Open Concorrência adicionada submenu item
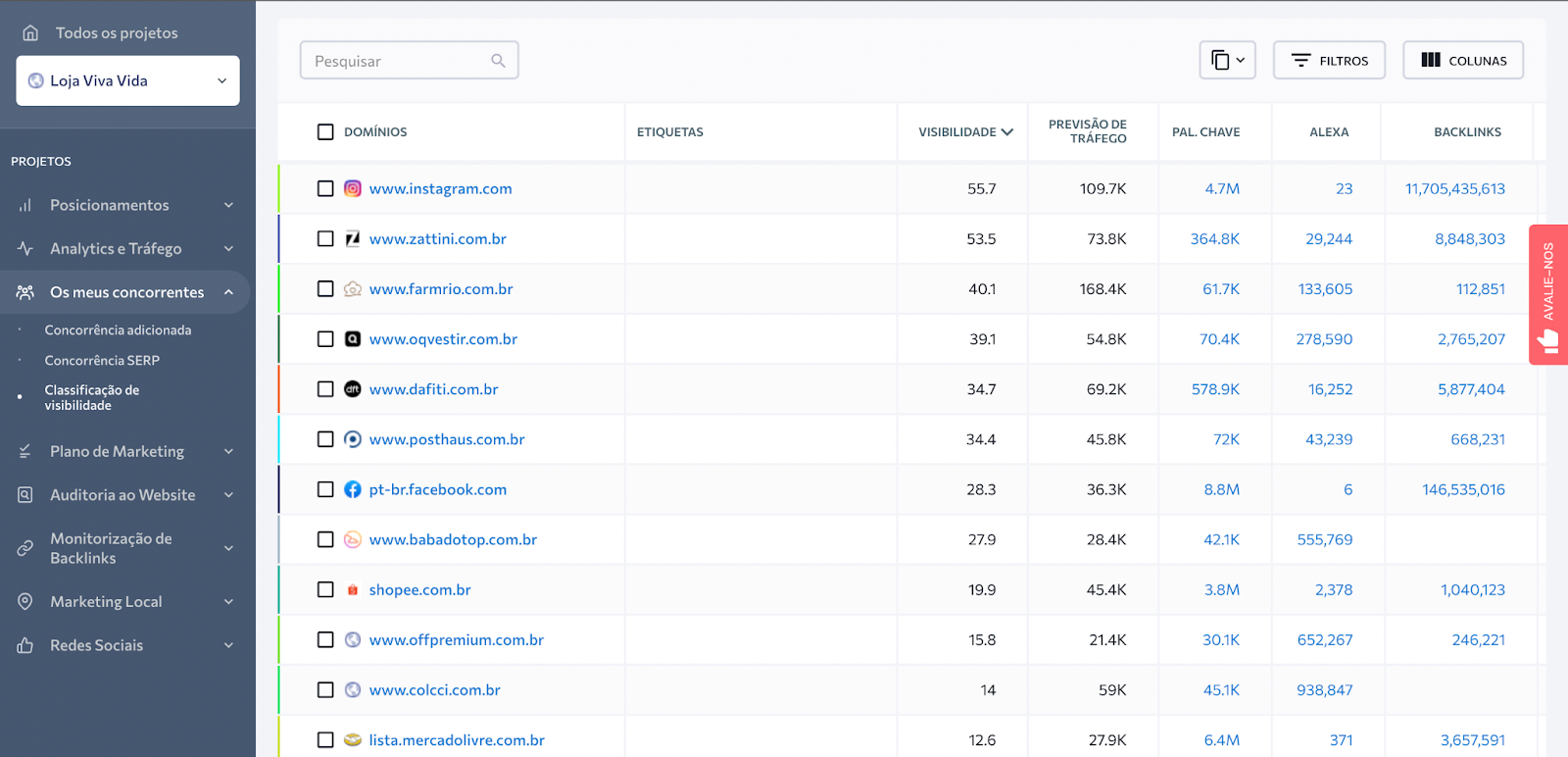The image size is (1568, 757). pyautogui.click(x=118, y=329)
